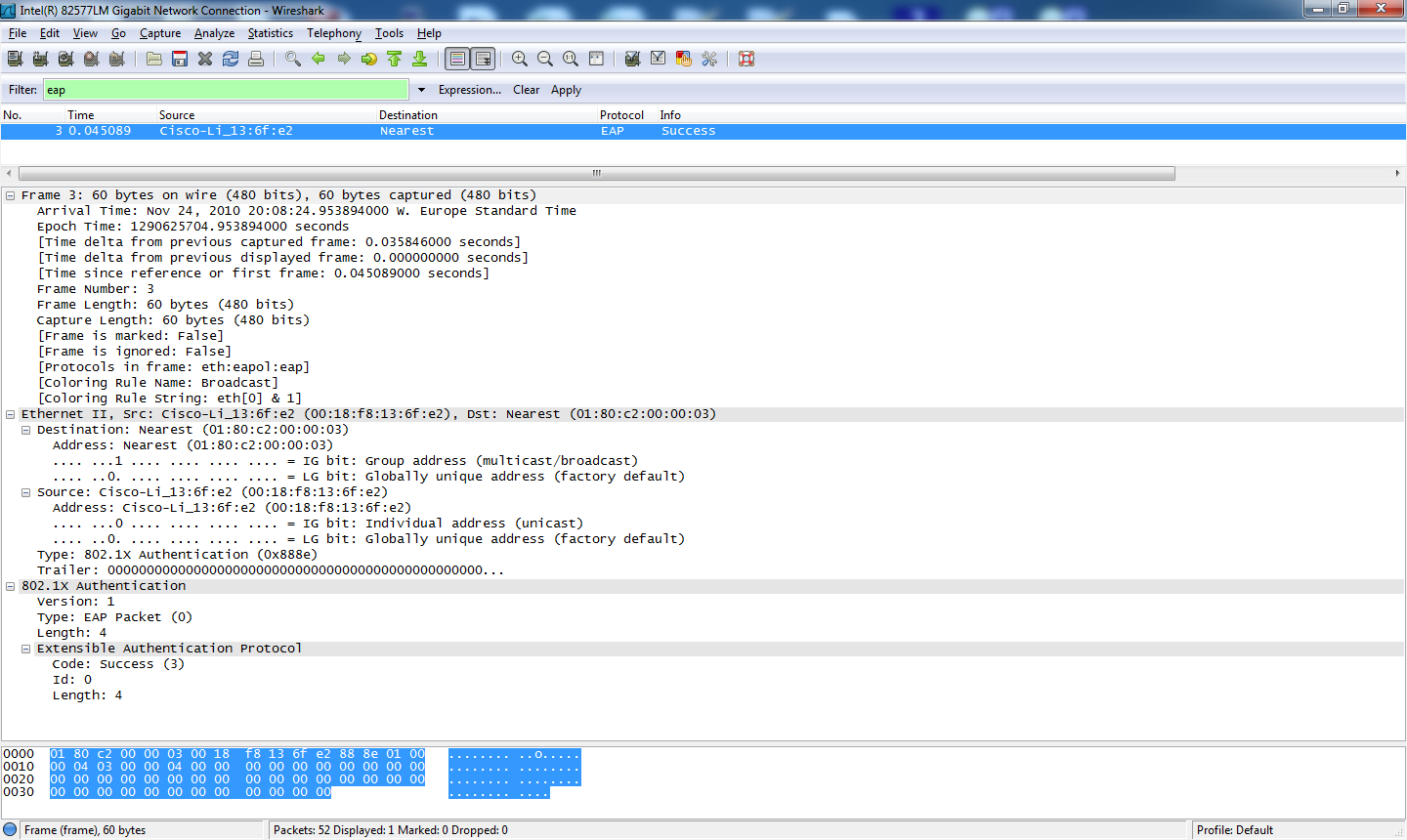Screen dimensions: 1407x840
Task: Toggle packet list colorize button
Action: (x=457, y=59)
